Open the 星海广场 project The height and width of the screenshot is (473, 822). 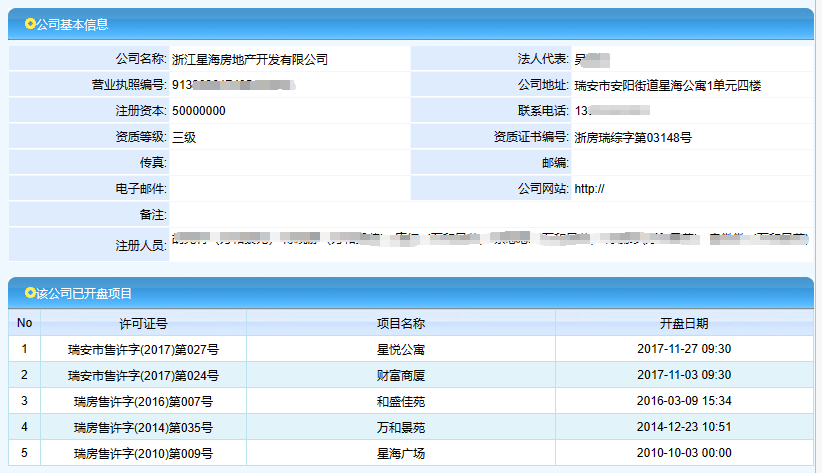pyautogui.click(x=400, y=453)
